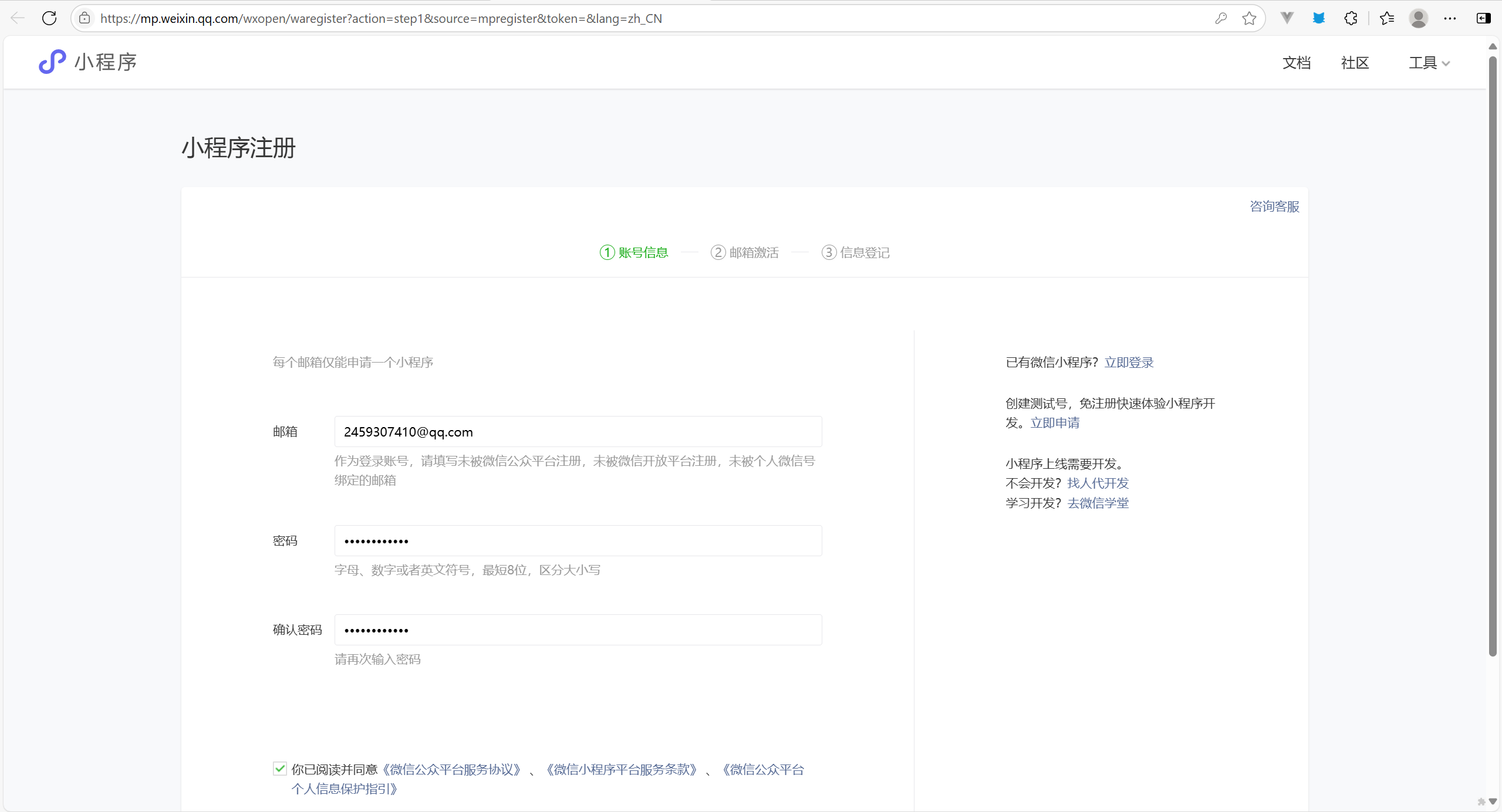Expand the 工具 dropdown menu
The width and height of the screenshot is (1502, 812).
(1429, 63)
